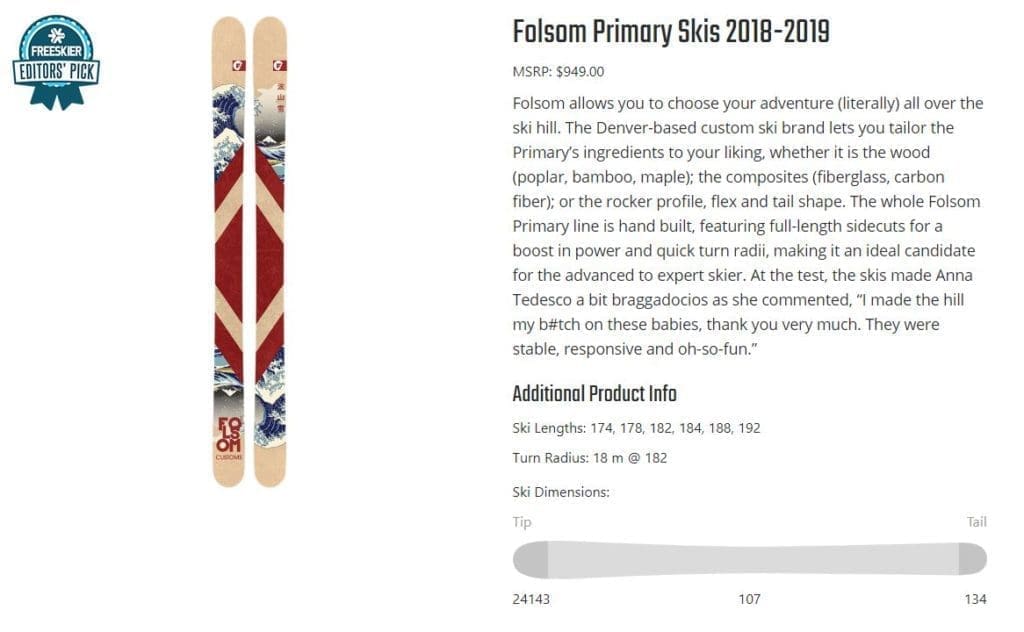The image size is (1024, 632).
Task: Click the MSRP $949.00 price text
Action: [558, 71]
